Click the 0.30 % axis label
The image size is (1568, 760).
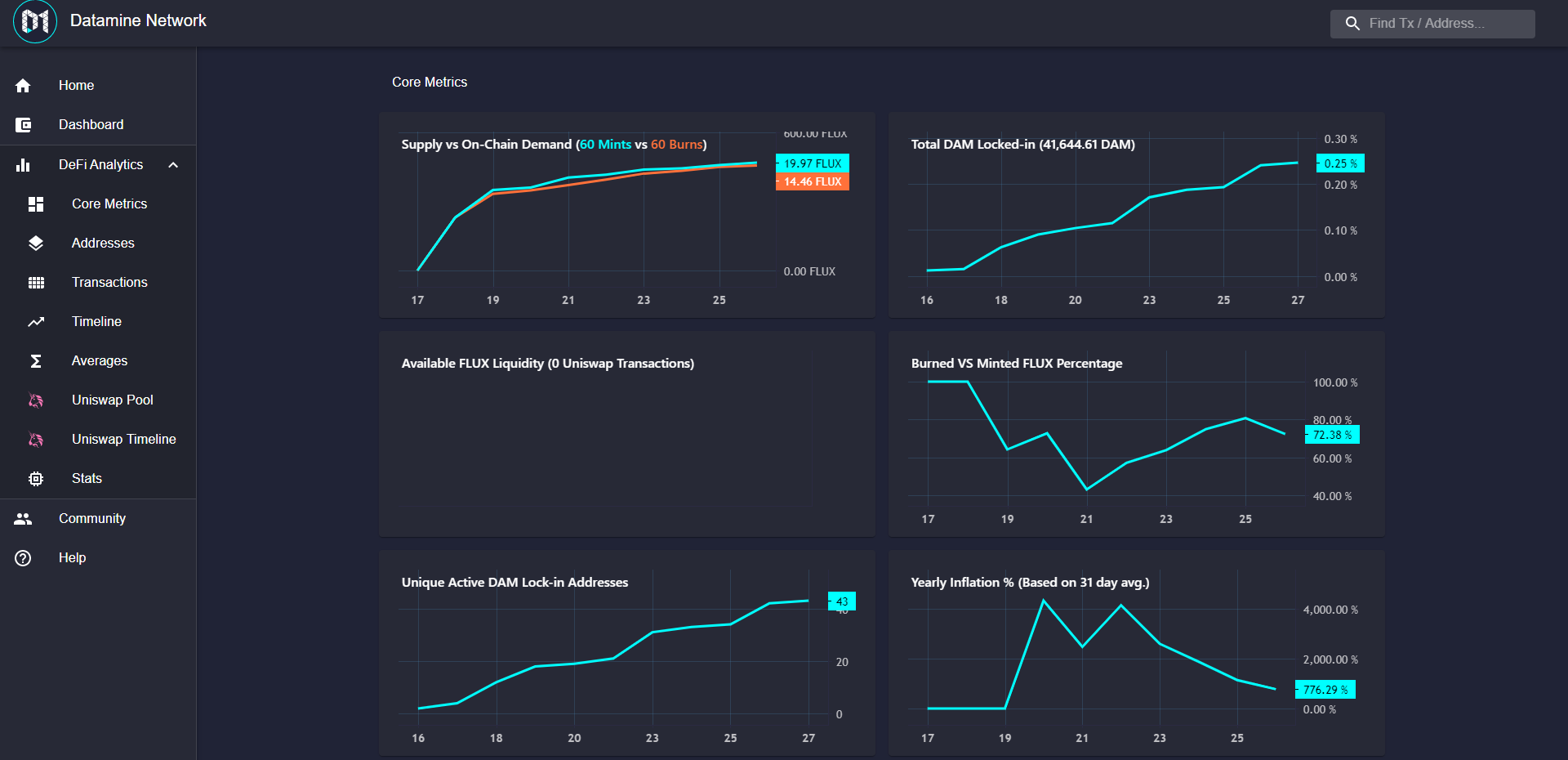(x=1341, y=139)
